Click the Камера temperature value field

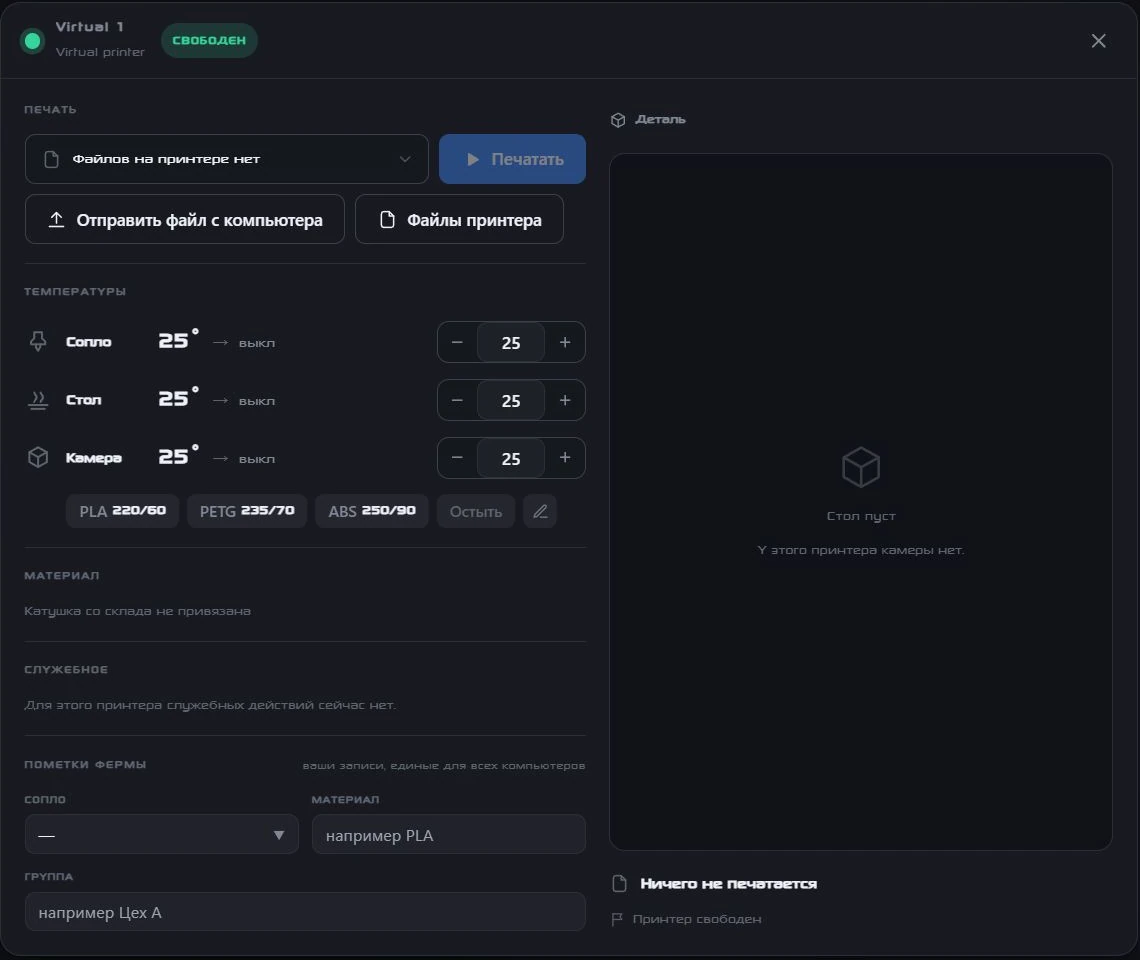(x=511, y=458)
